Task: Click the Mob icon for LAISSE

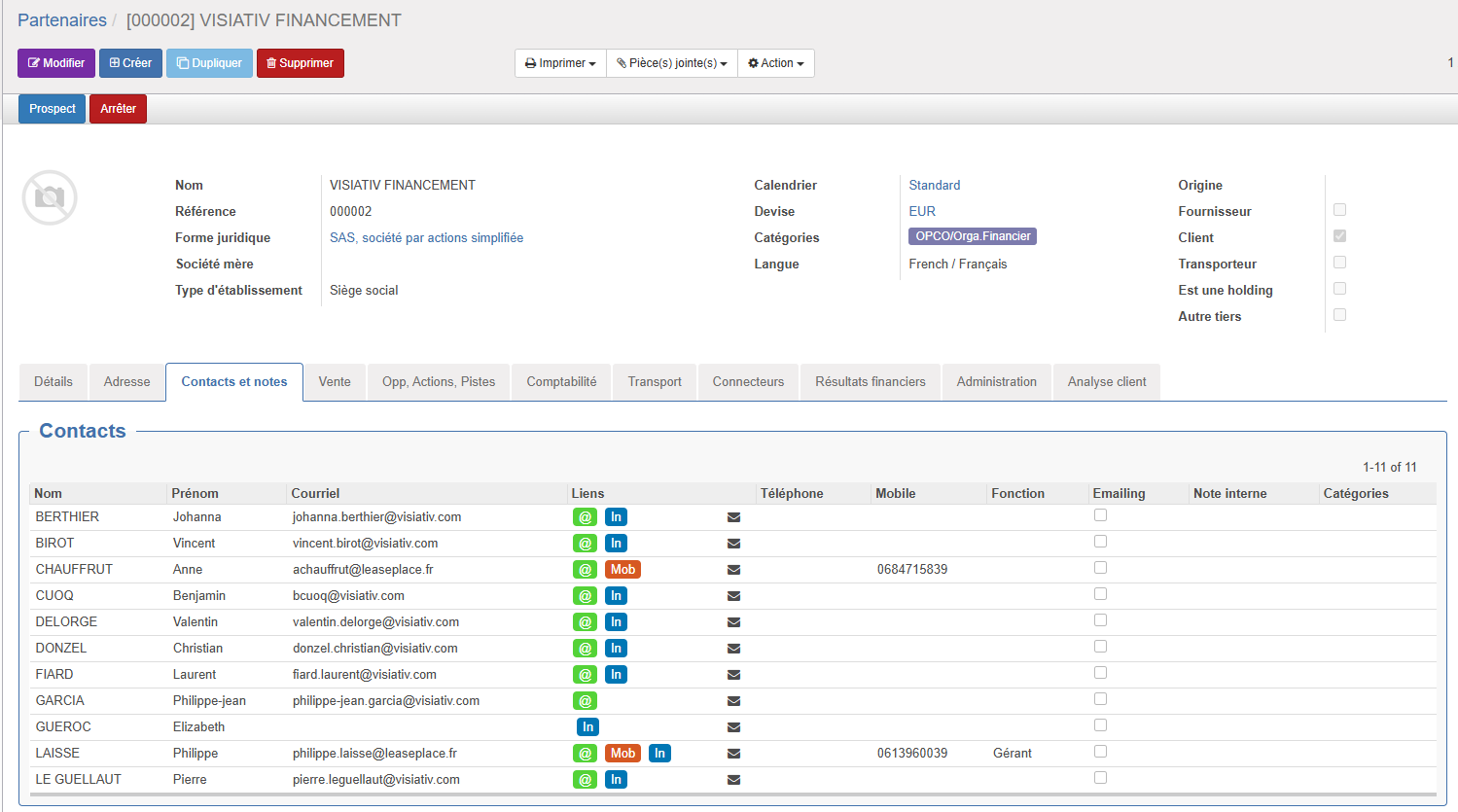Action: coord(622,754)
